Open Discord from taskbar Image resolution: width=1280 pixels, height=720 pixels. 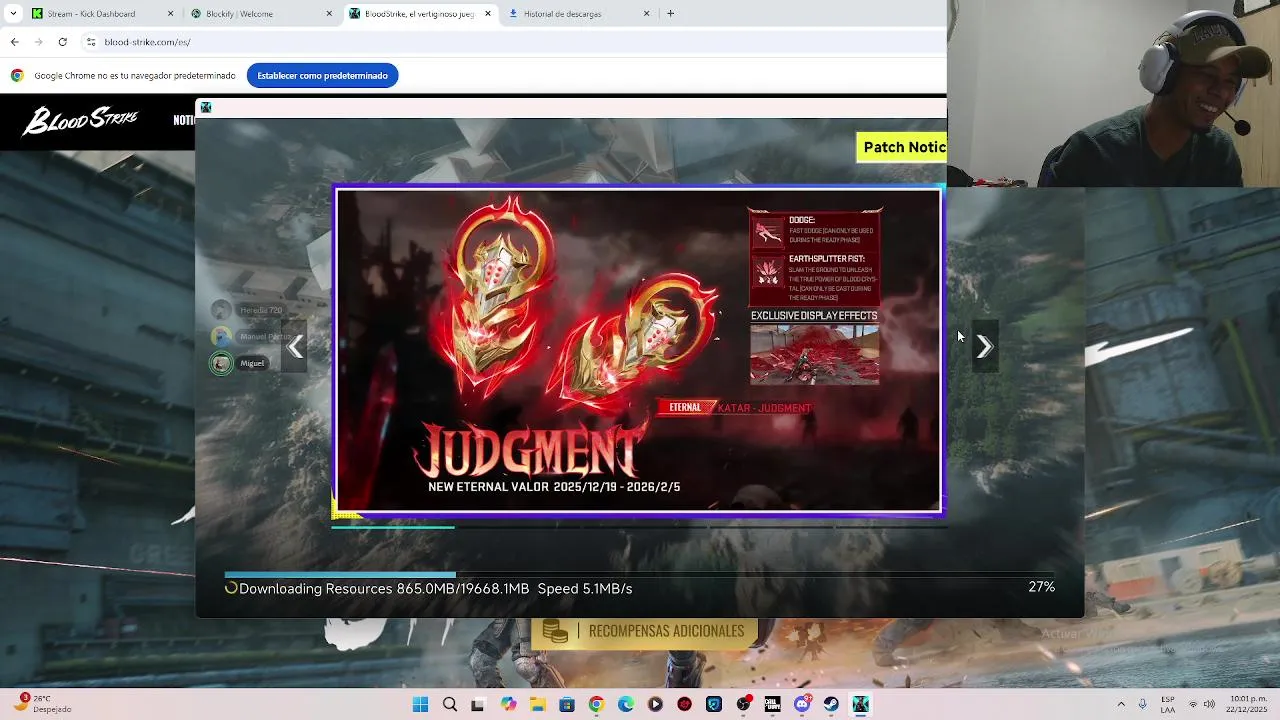[x=802, y=704]
